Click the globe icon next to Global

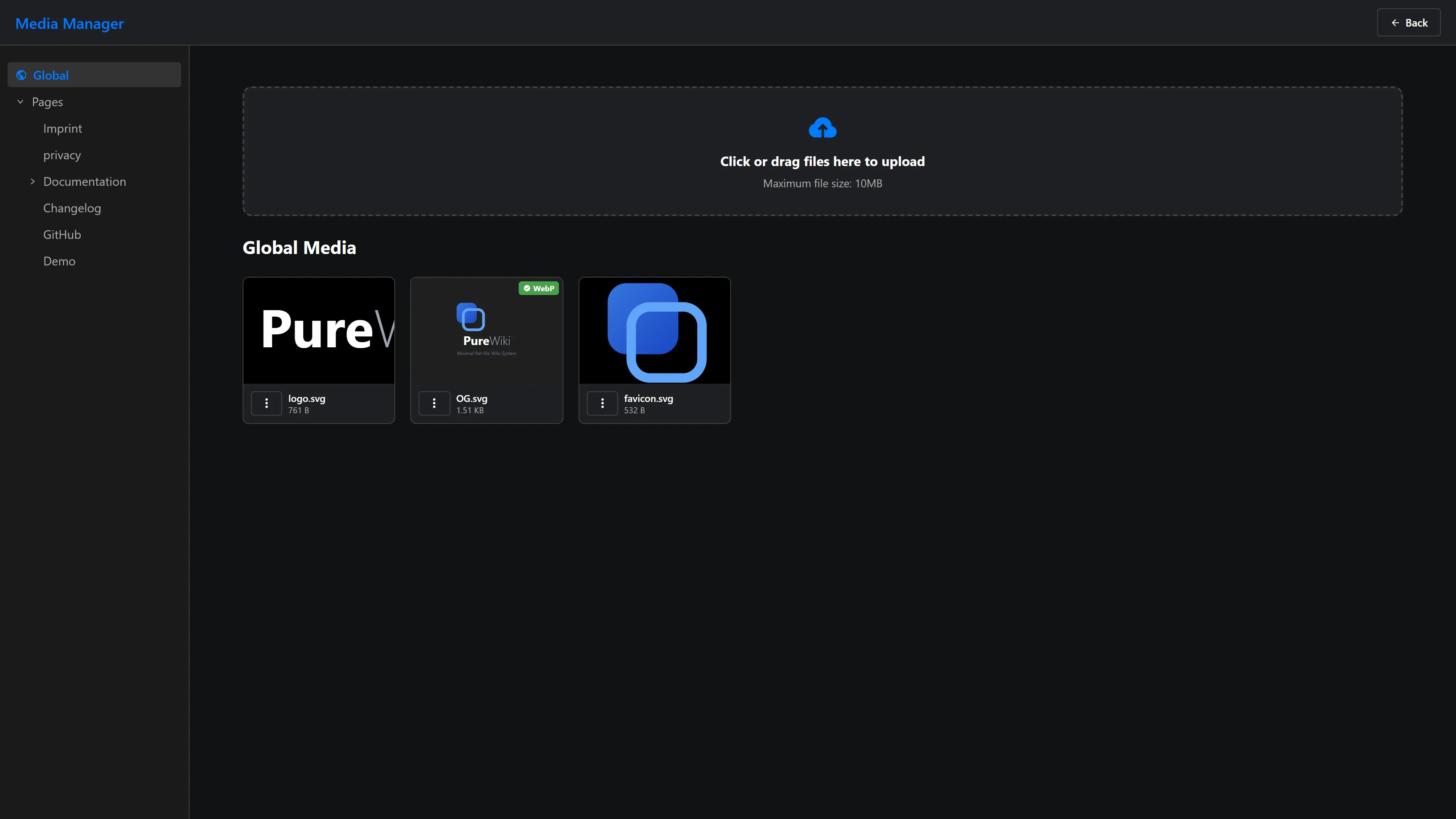tap(22, 75)
